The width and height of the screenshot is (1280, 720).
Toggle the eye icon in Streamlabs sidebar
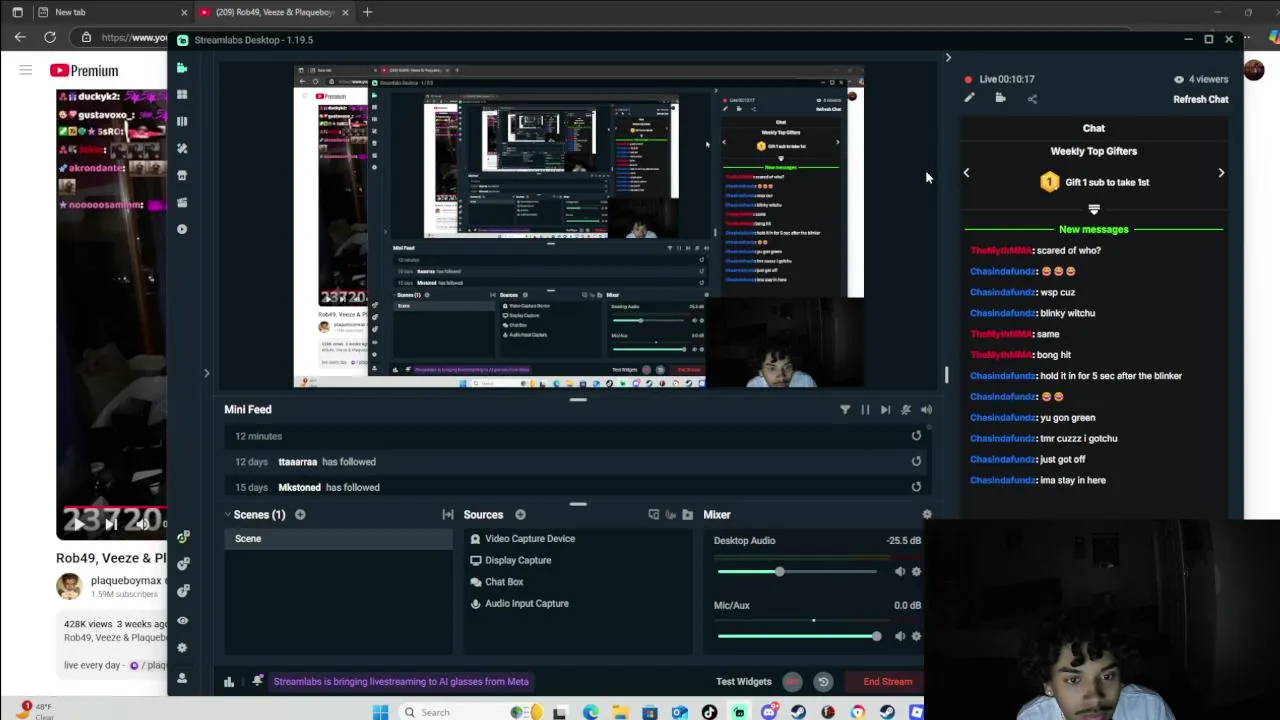pos(181,621)
